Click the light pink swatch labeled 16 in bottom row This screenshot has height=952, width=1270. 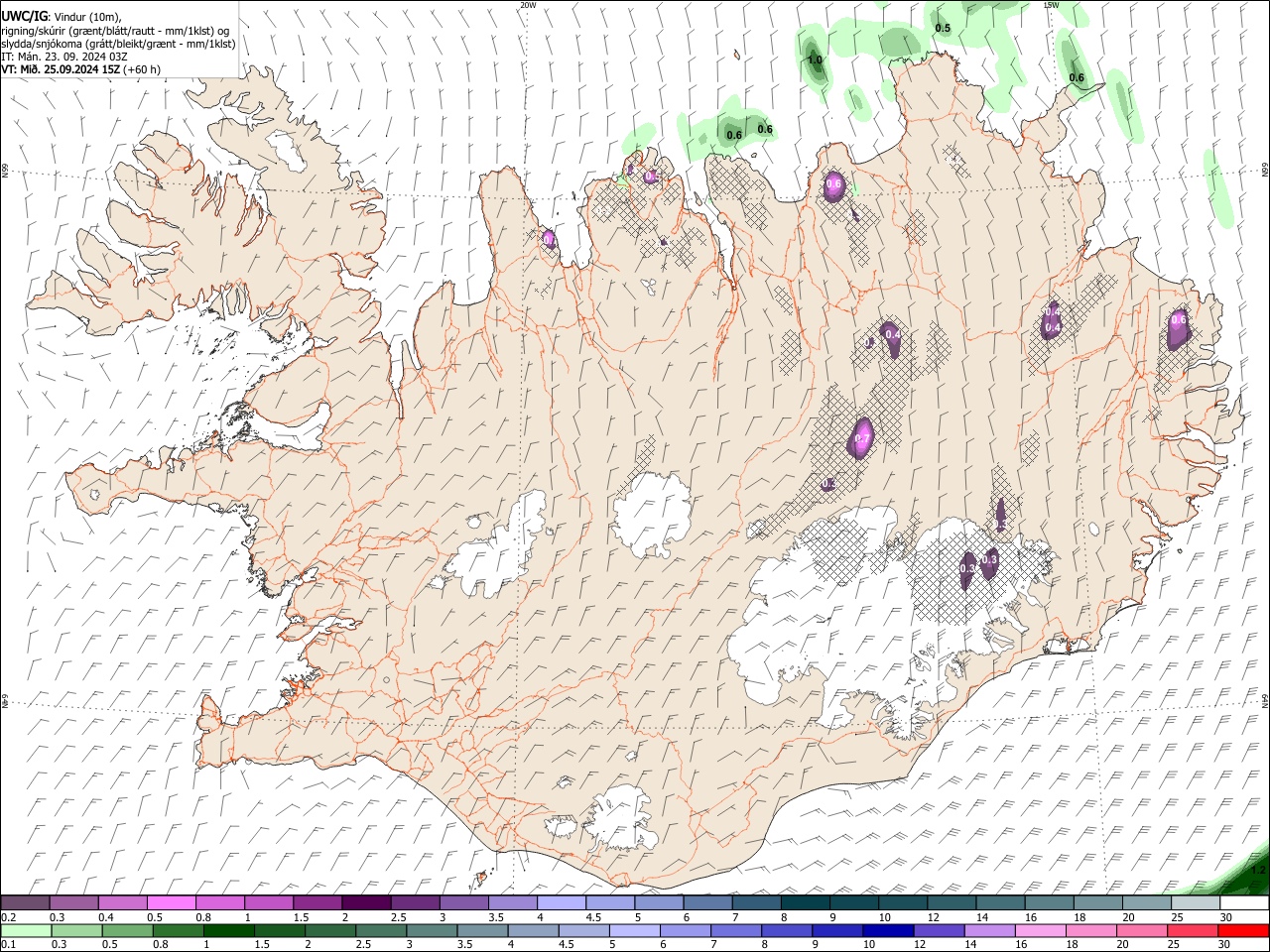[1041, 931]
